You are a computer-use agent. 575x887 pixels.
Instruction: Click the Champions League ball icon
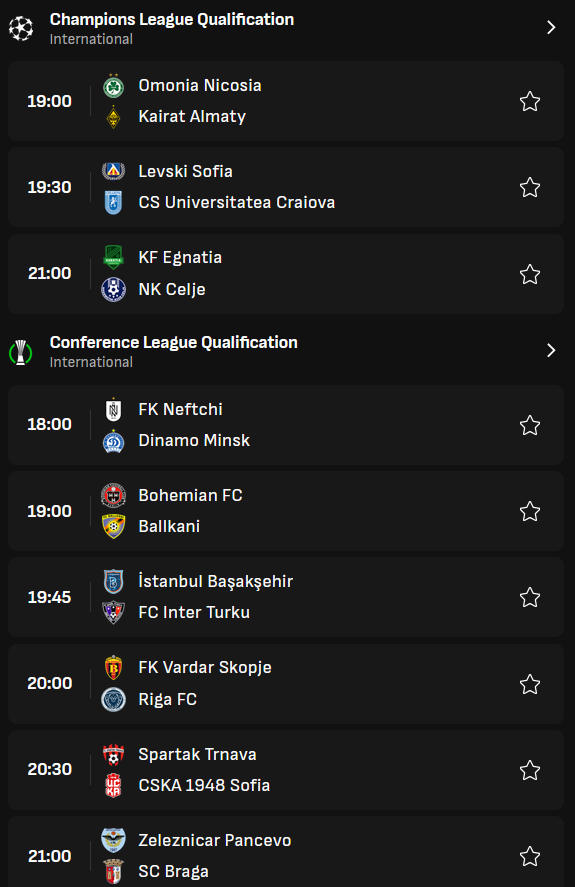coord(21,28)
